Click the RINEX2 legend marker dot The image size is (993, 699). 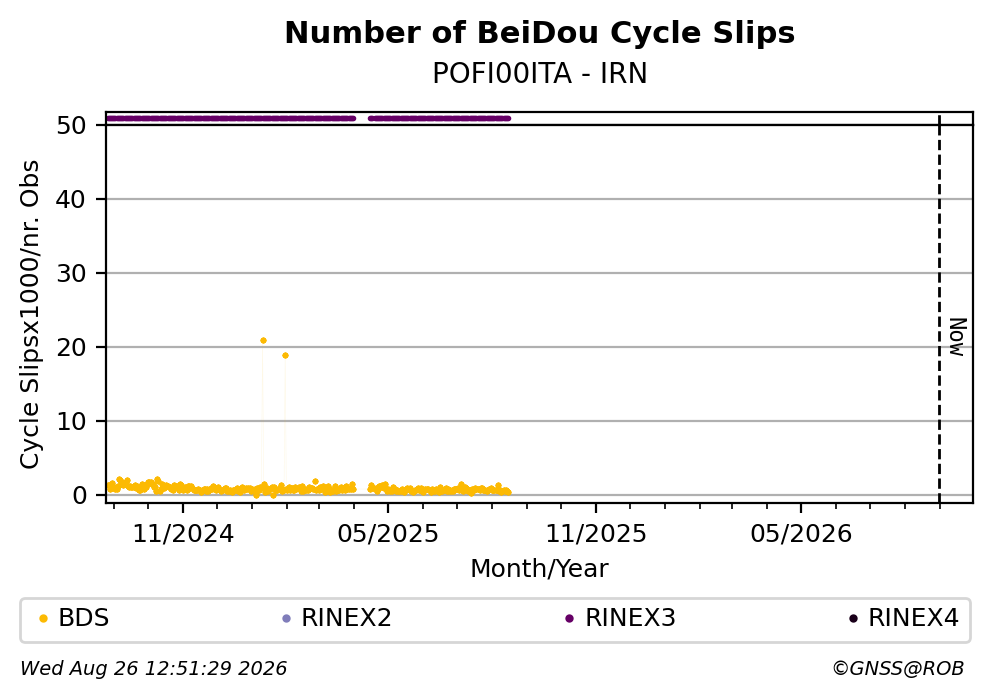coord(286,619)
